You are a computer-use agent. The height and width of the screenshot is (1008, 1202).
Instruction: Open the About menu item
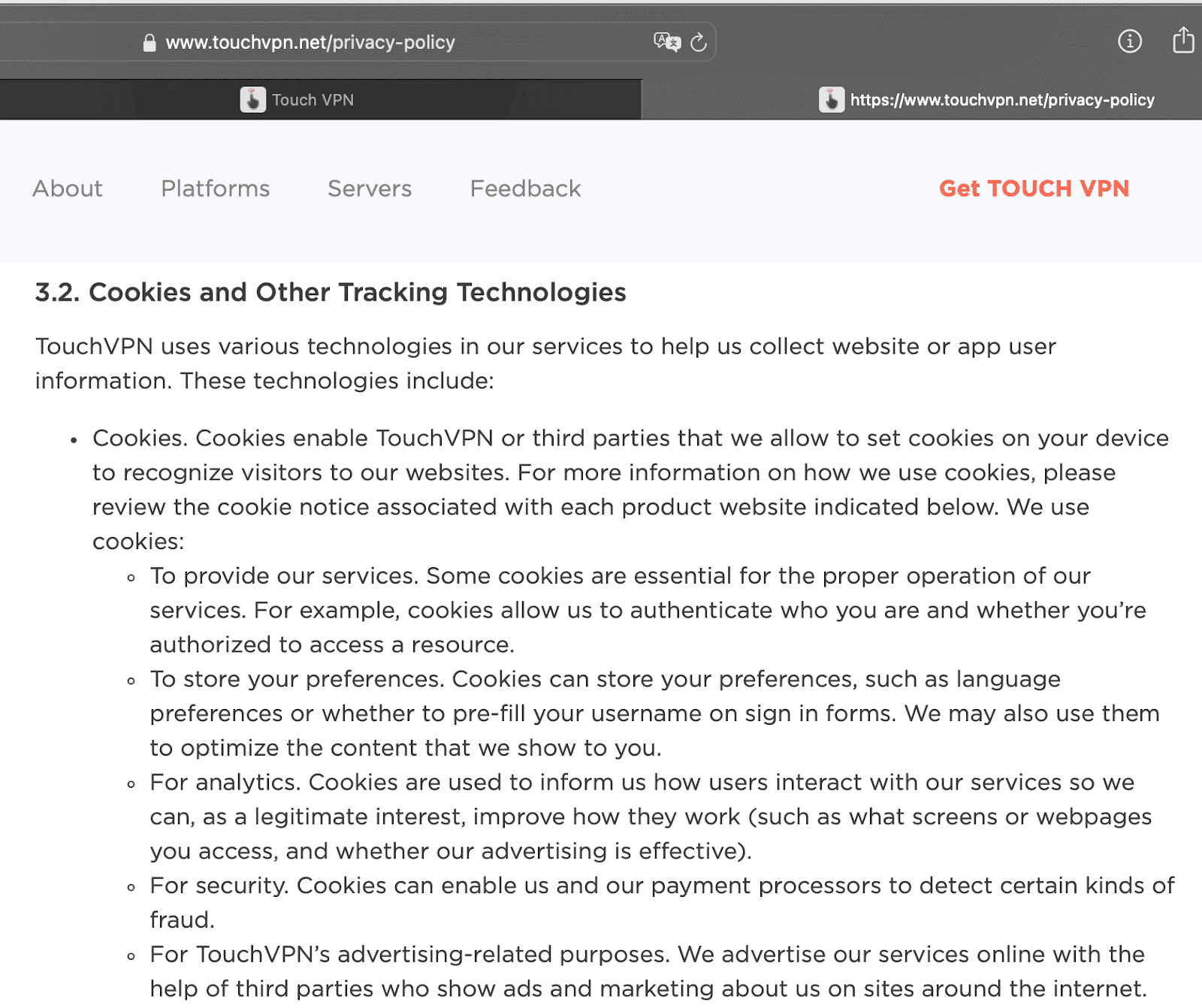(x=68, y=189)
